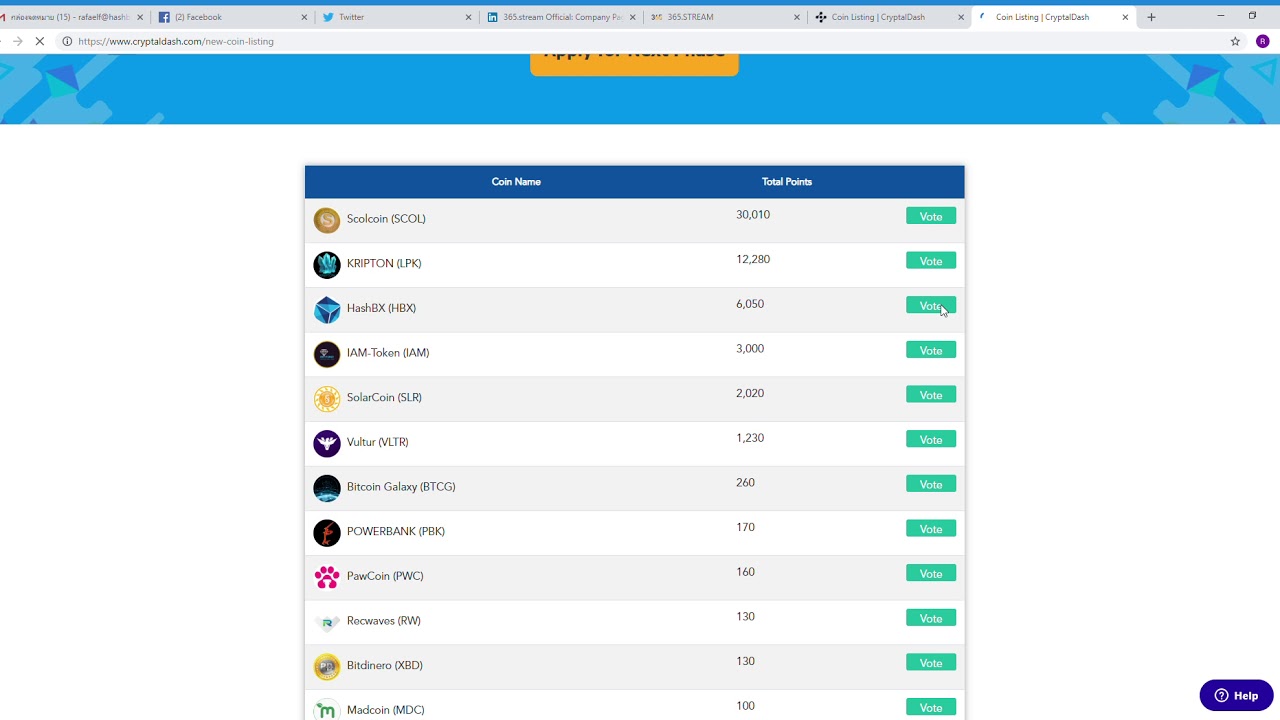1280x720 pixels.
Task: Close the Twitter tab
Action: tap(468, 17)
